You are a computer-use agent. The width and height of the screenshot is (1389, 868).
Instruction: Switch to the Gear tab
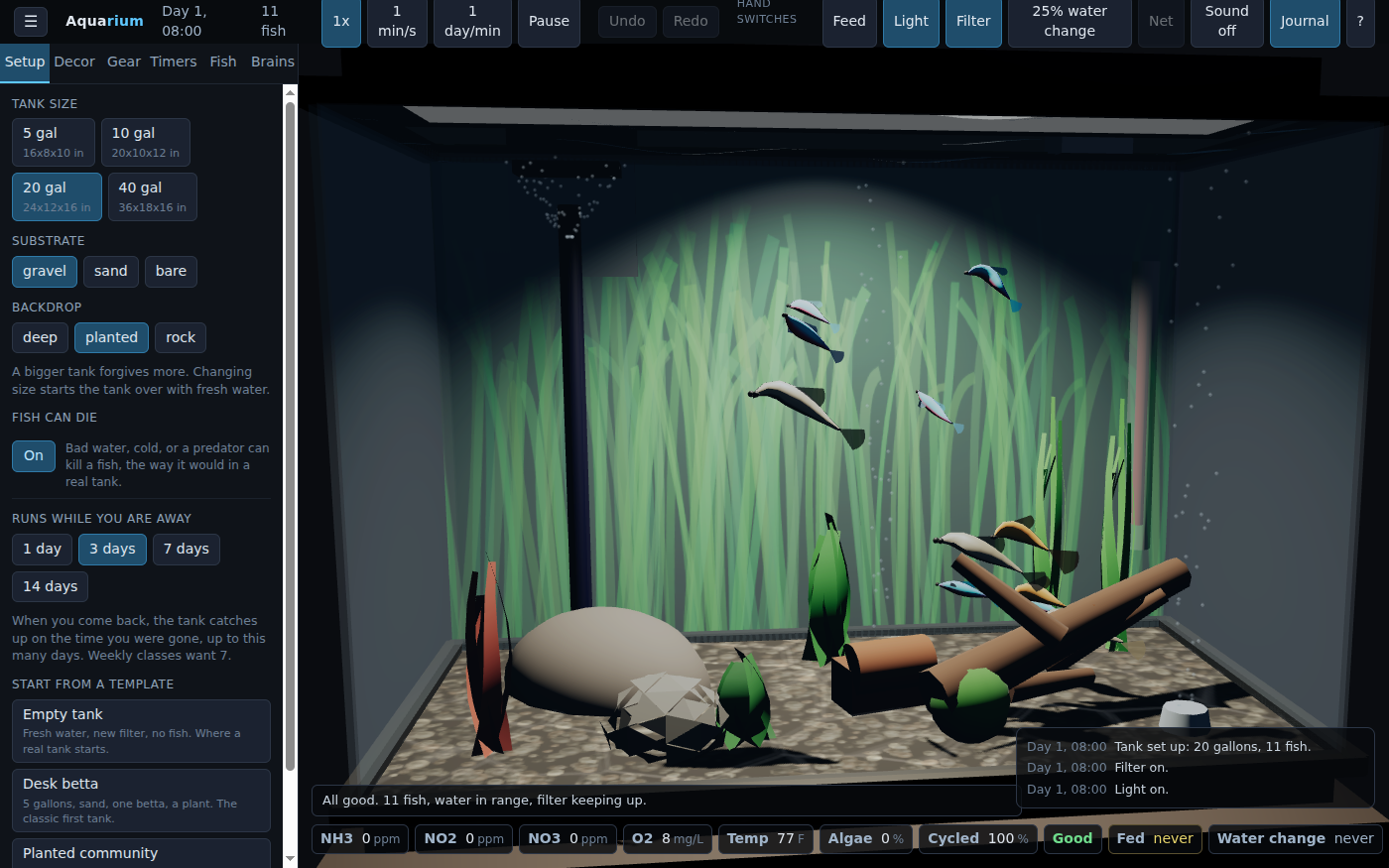tap(124, 62)
